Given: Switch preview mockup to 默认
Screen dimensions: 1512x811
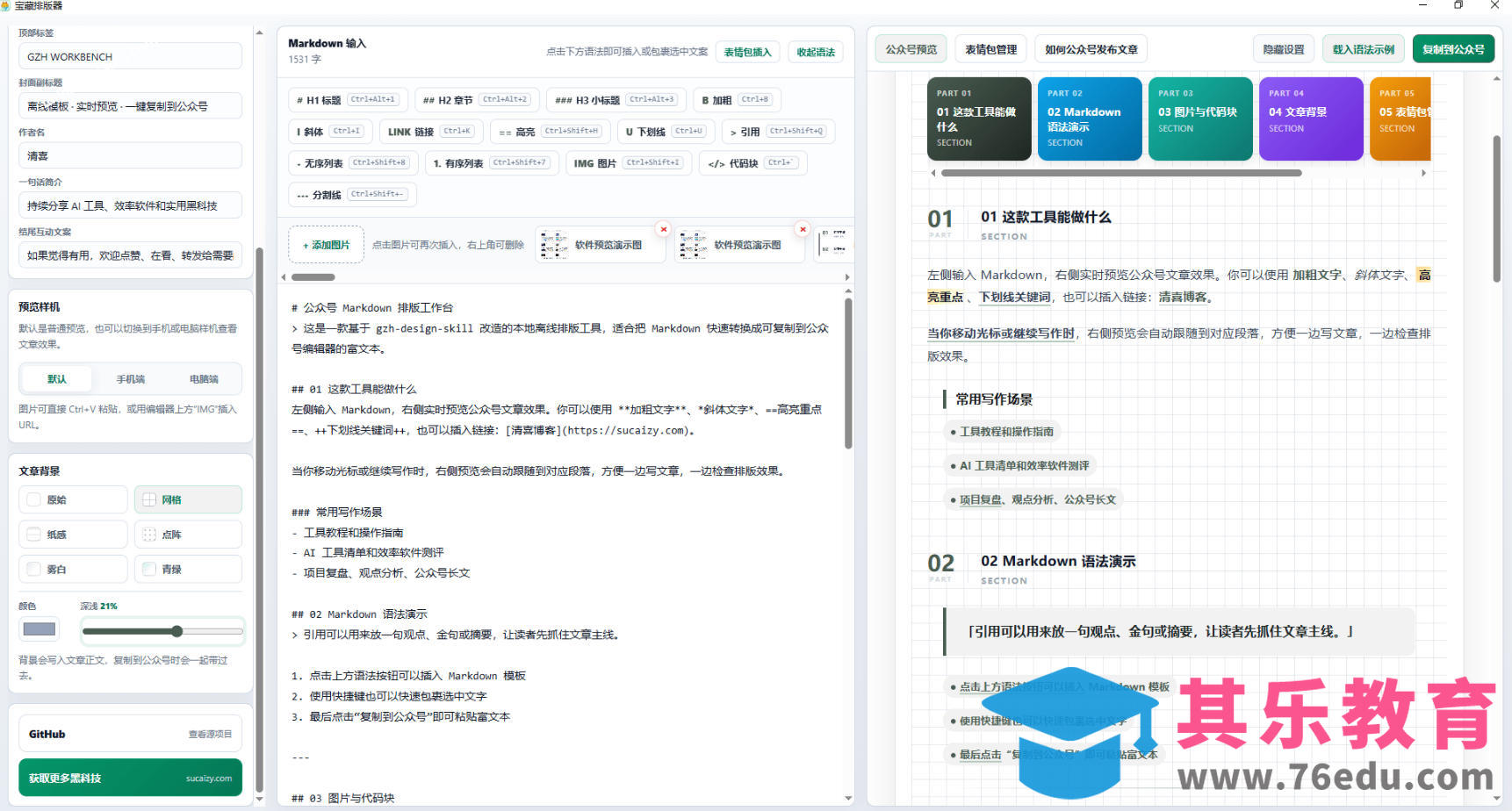Looking at the screenshot, I should click(57, 379).
